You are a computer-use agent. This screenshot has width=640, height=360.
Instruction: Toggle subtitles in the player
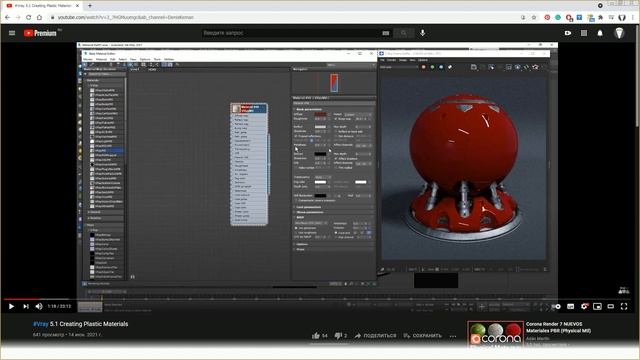click(x=571, y=306)
